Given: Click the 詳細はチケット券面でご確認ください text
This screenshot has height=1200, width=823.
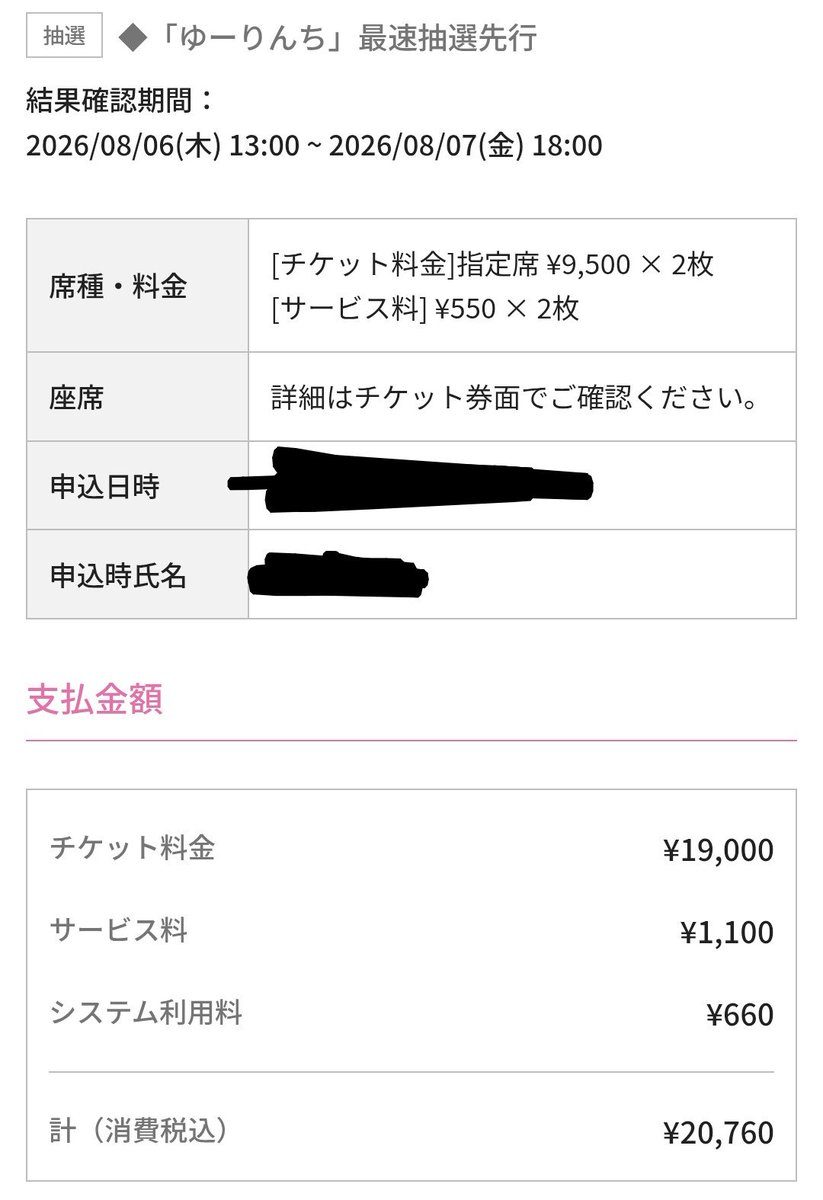Looking at the screenshot, I should point(512,397).
